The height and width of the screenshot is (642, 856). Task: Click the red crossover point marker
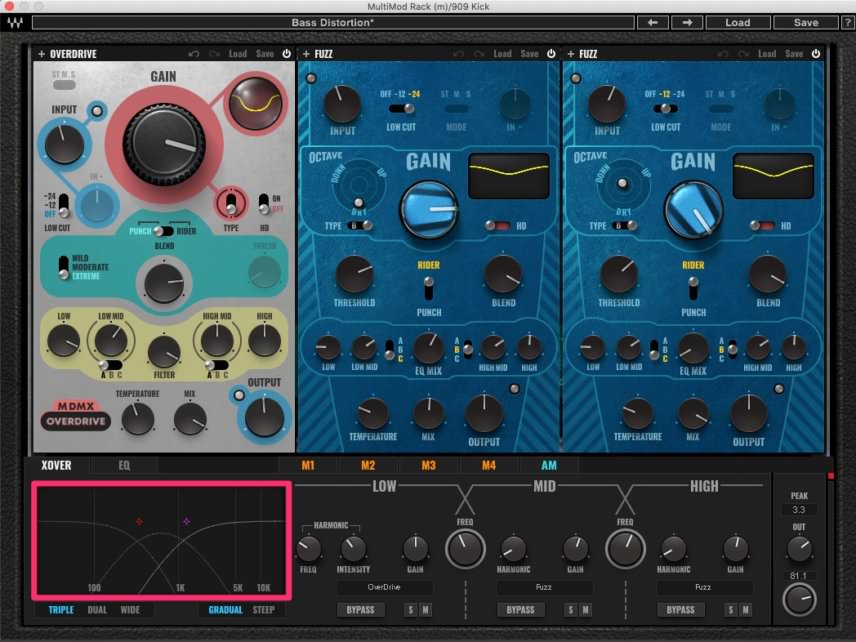[x=139, y=521]
